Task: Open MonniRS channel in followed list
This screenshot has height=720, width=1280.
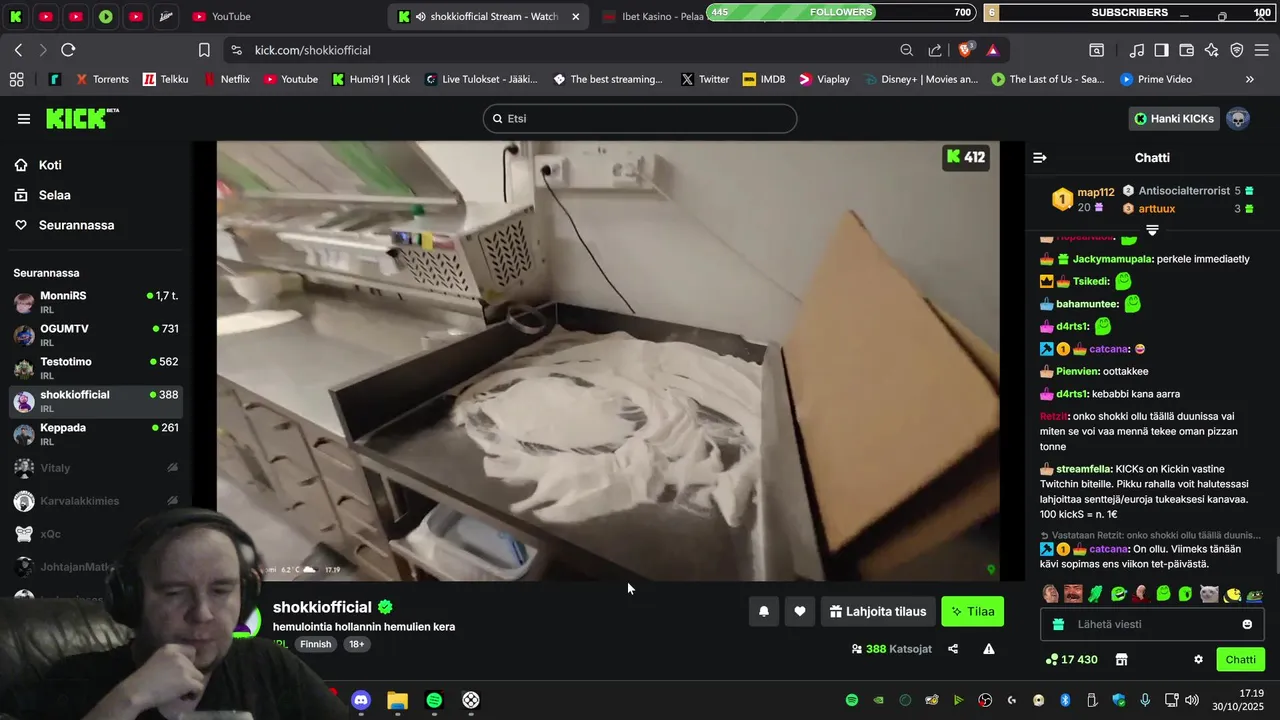Action: [x=96, y=302]
